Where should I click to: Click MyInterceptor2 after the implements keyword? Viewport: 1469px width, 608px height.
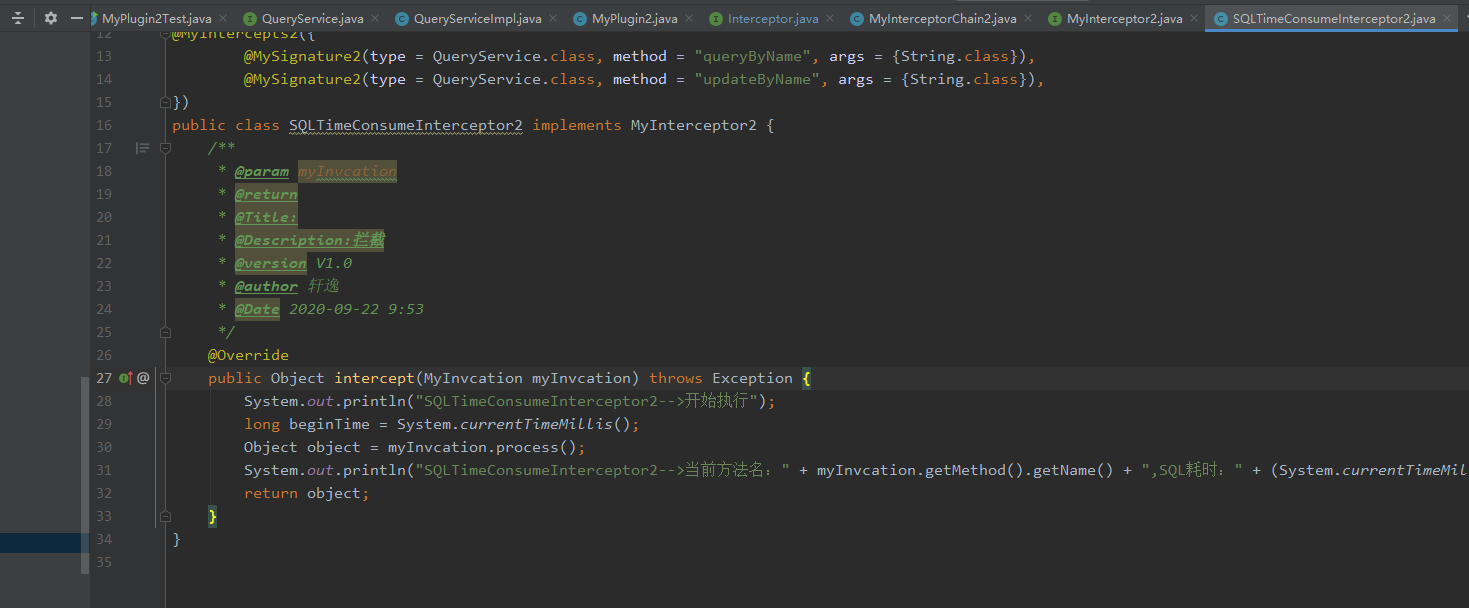(x=693, y=125)
